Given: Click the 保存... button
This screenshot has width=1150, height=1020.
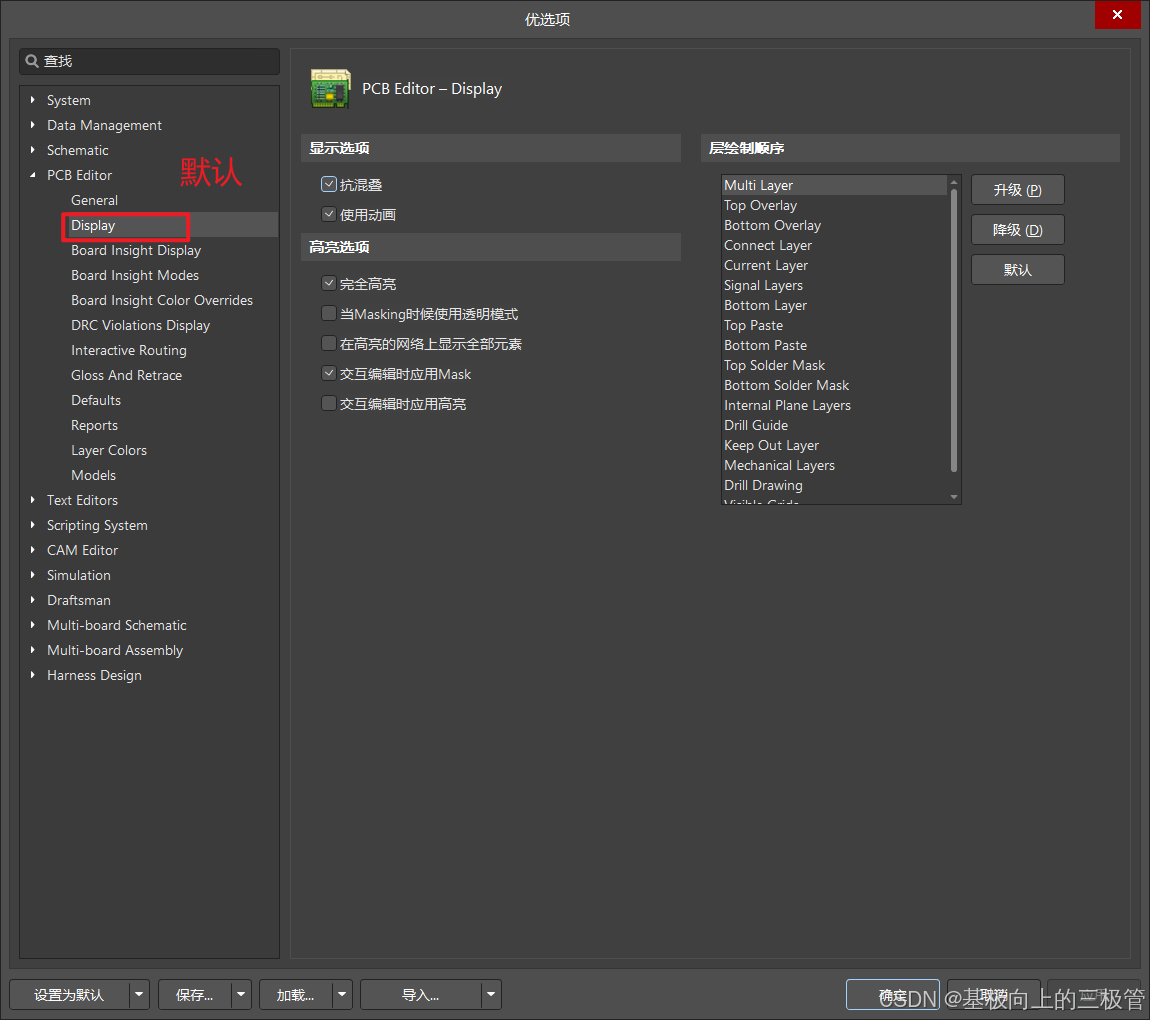Looking at the screenshot, I should pyautogui.click(x=194, y=995).
